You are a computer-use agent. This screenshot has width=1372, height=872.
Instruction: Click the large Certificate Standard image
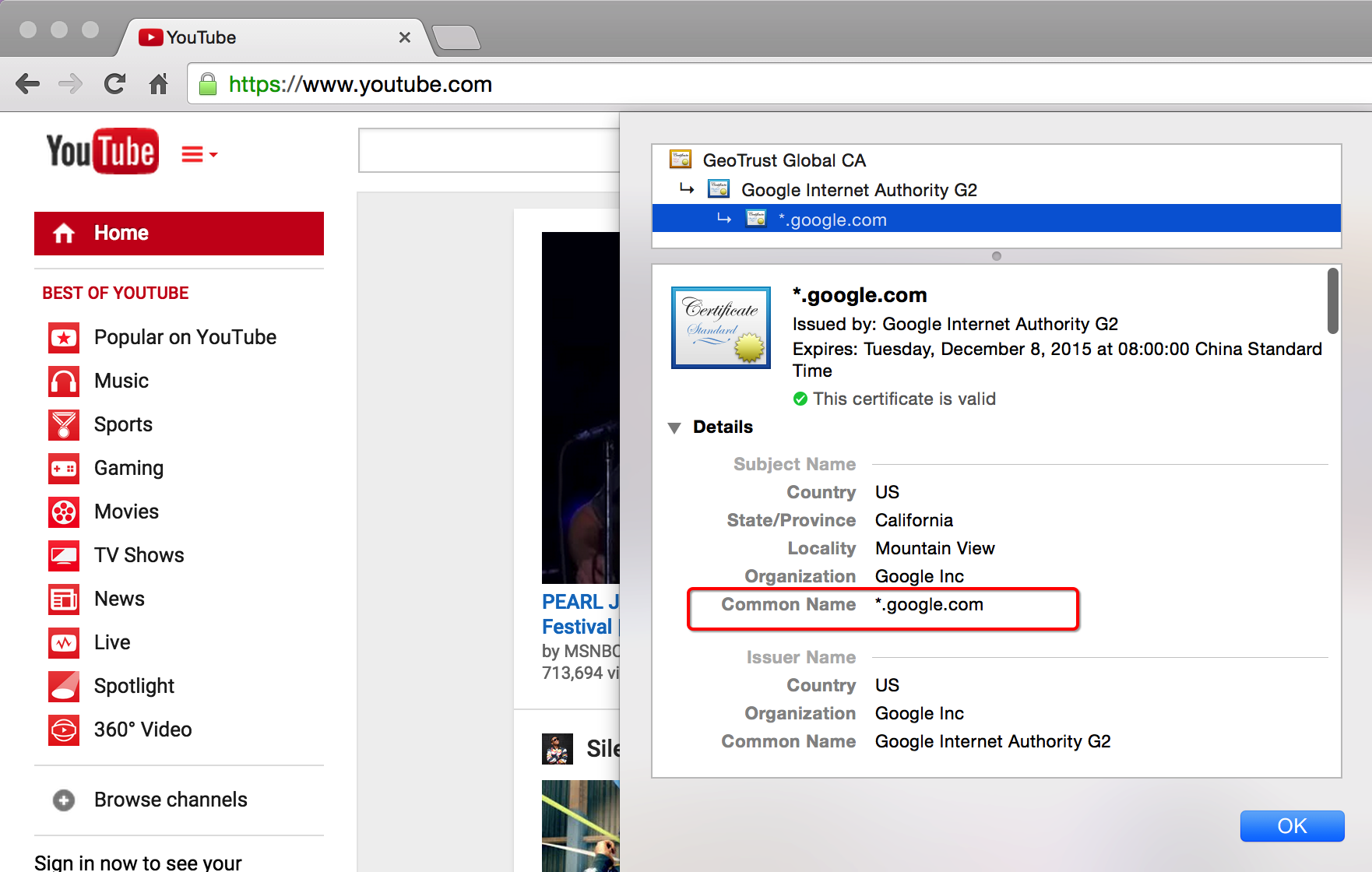[721, 328]
